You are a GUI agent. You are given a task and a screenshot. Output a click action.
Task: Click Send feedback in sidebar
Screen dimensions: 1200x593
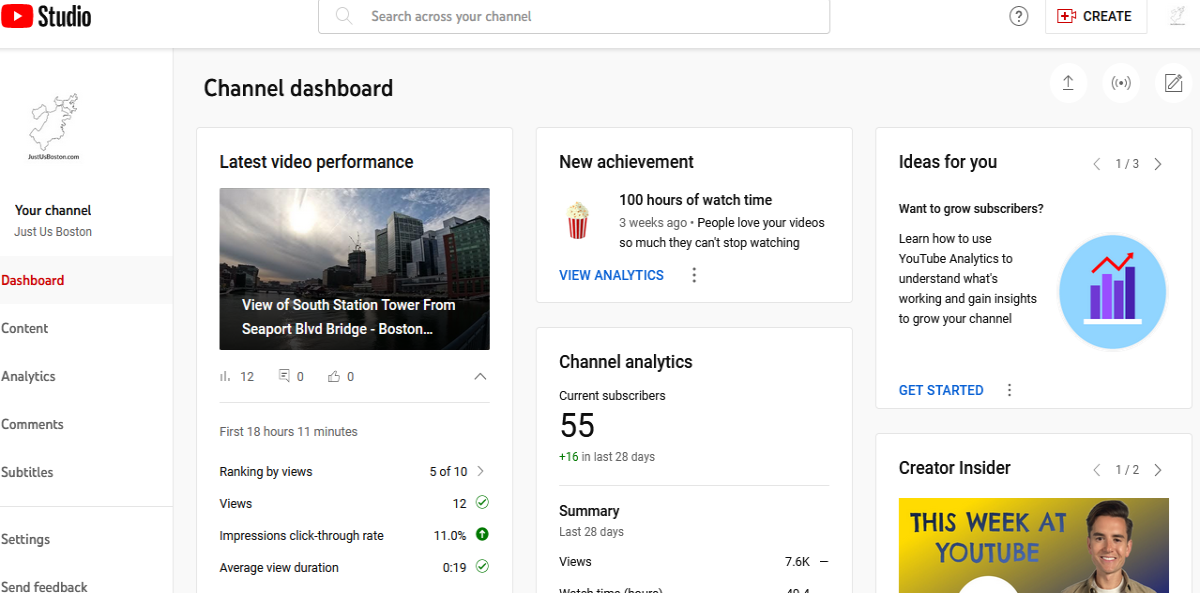[x=86, y=586]
